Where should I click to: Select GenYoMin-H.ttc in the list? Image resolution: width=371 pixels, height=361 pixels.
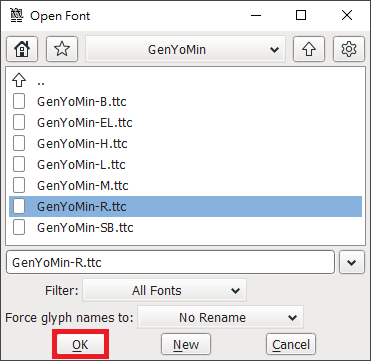[185, 143]
